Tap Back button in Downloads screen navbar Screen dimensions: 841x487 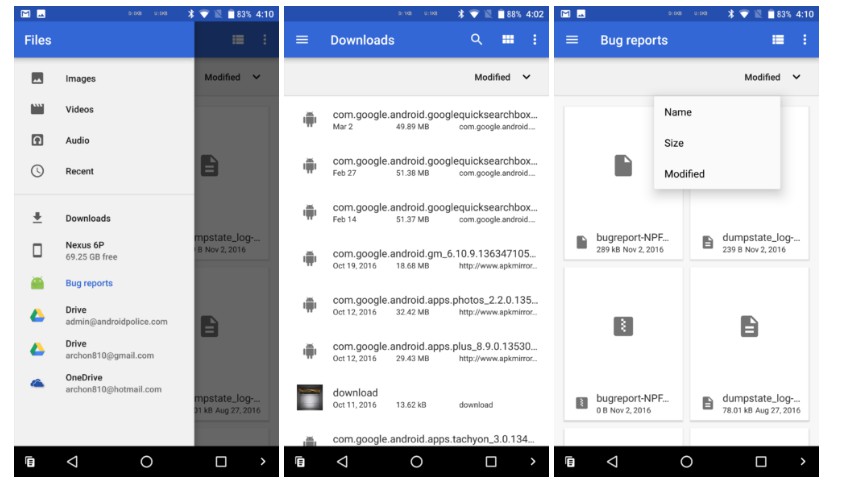tap(342, 461)
